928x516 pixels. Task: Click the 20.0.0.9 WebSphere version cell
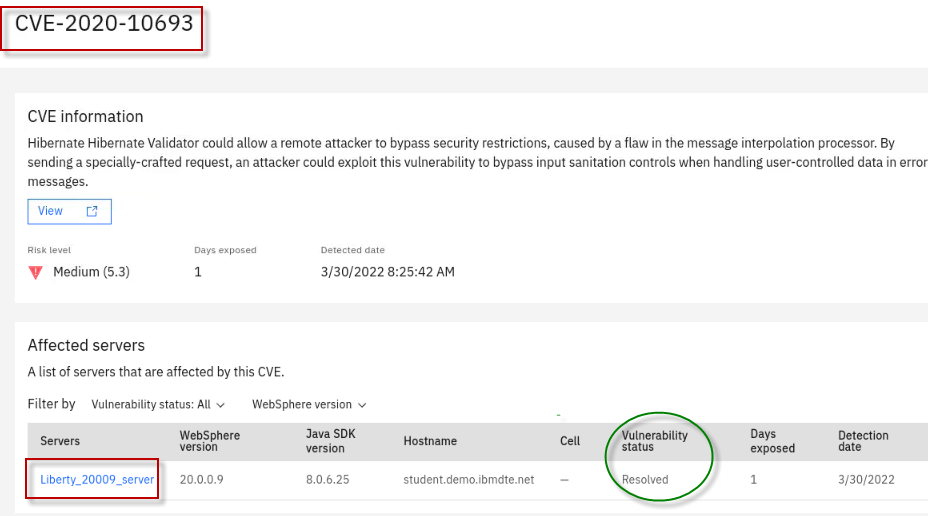(x=204, y=480)
